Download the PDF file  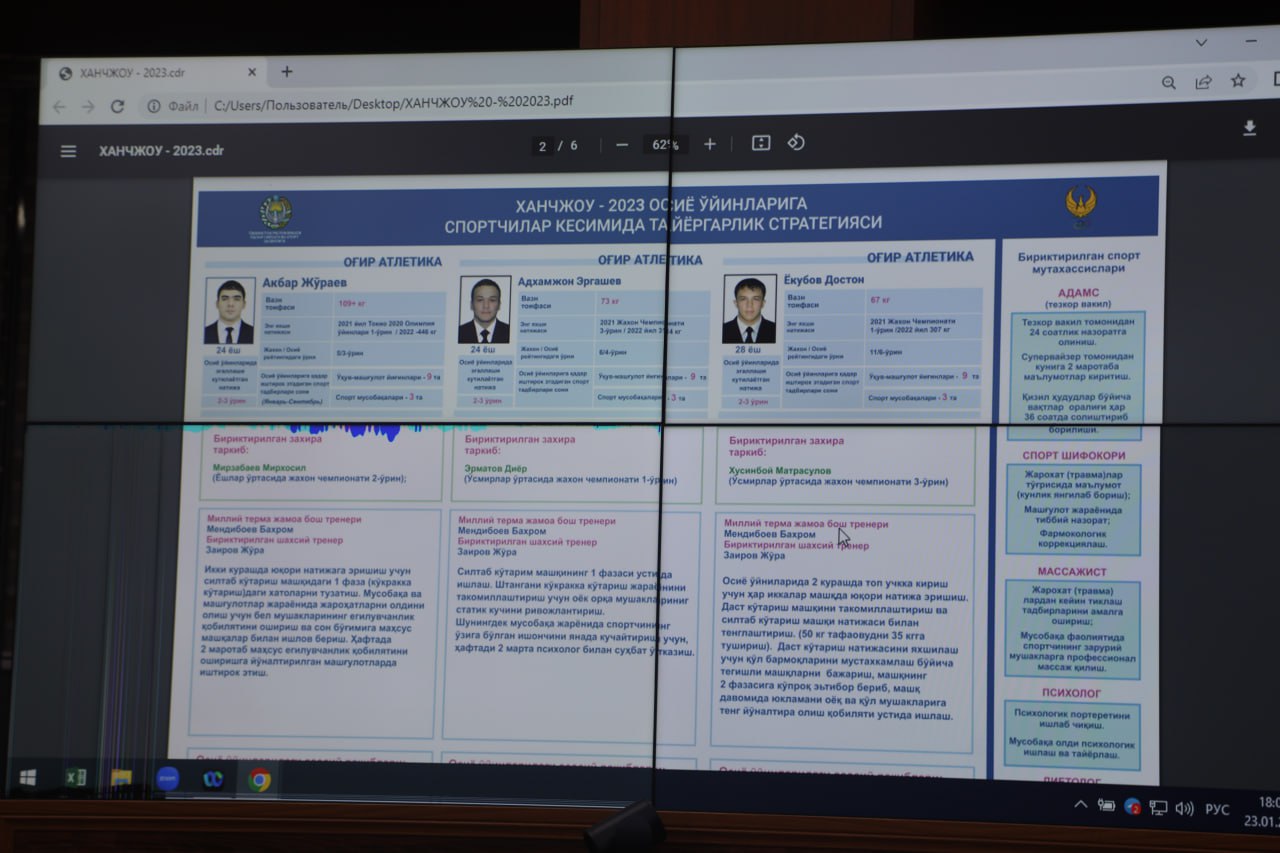(1249, 128)
